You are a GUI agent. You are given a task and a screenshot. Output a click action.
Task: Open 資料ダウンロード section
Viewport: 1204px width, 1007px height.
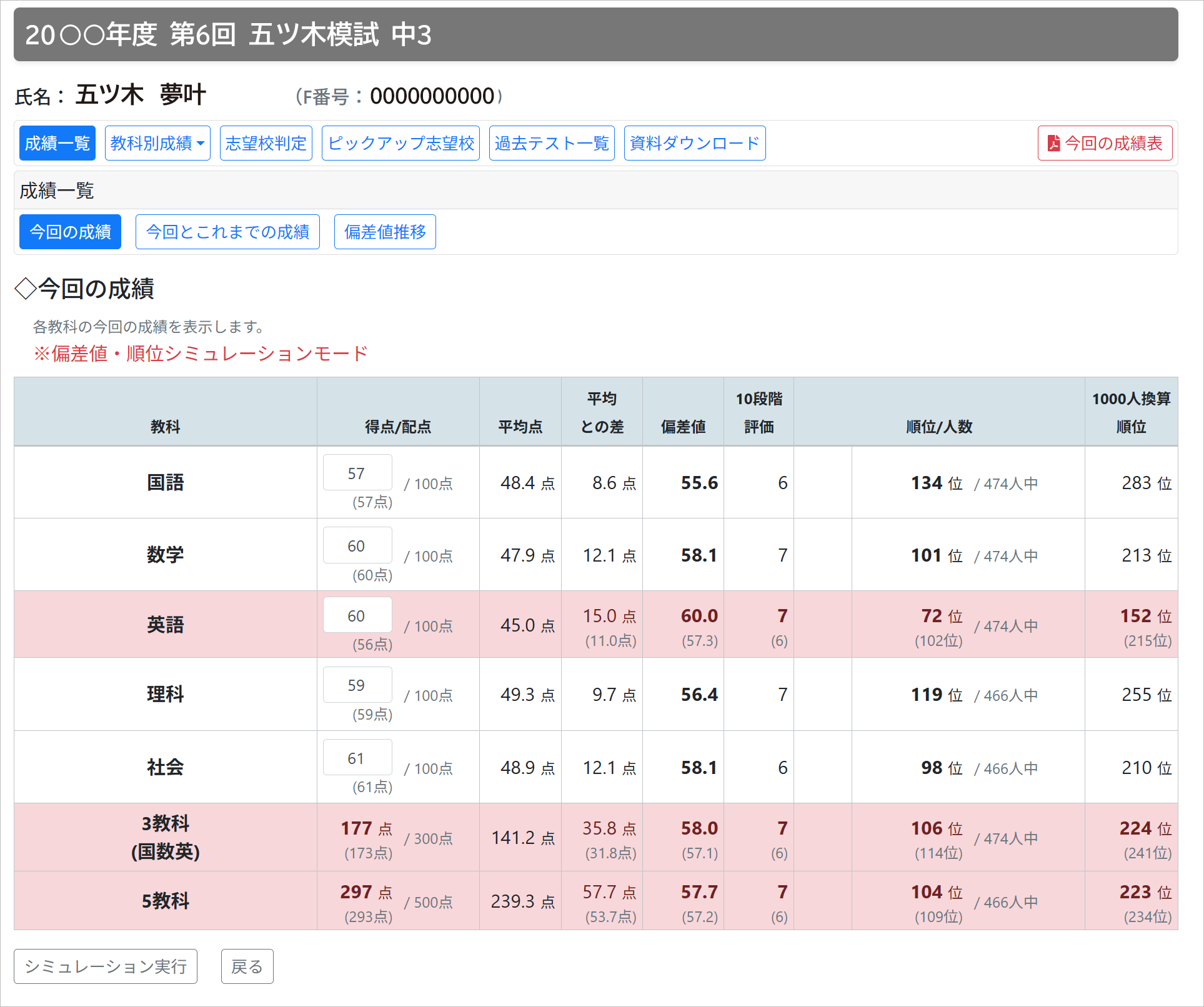pyautogui.click(x=694, y=144)
